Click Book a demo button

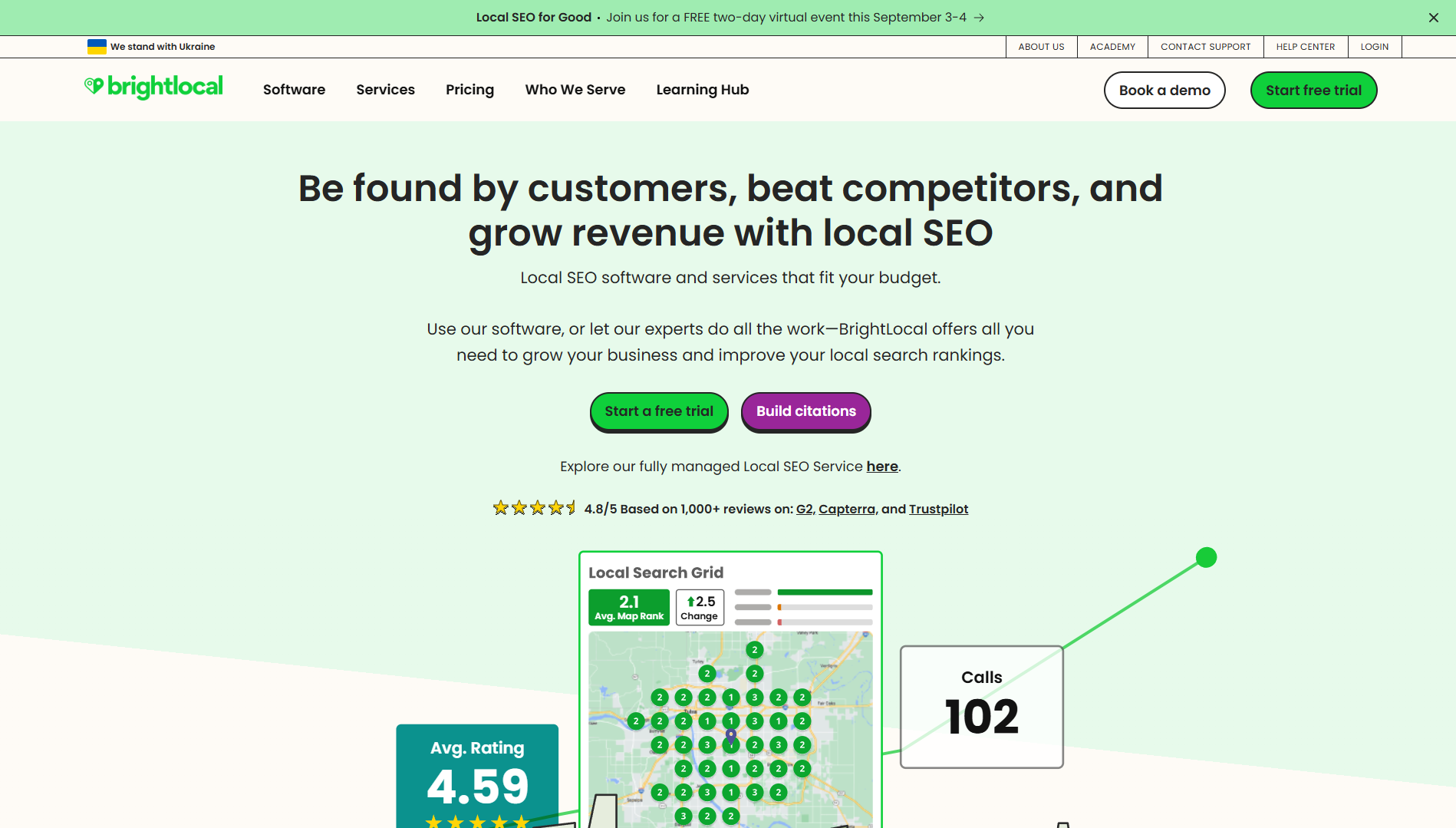click(1164, 91)
